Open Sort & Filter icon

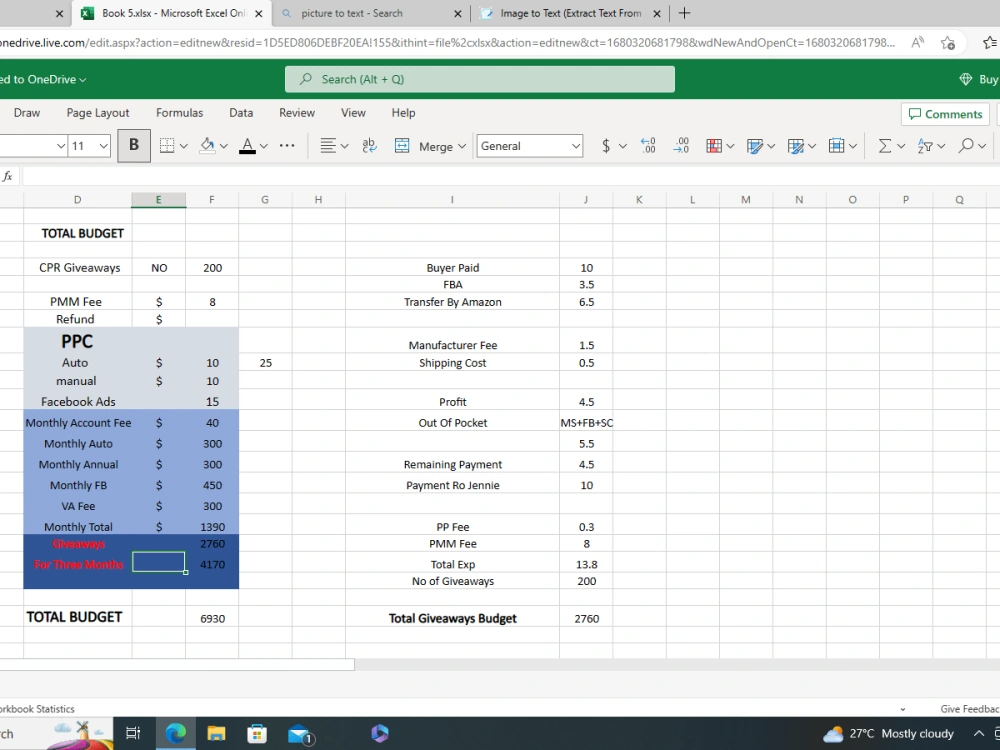pos(925,146)
